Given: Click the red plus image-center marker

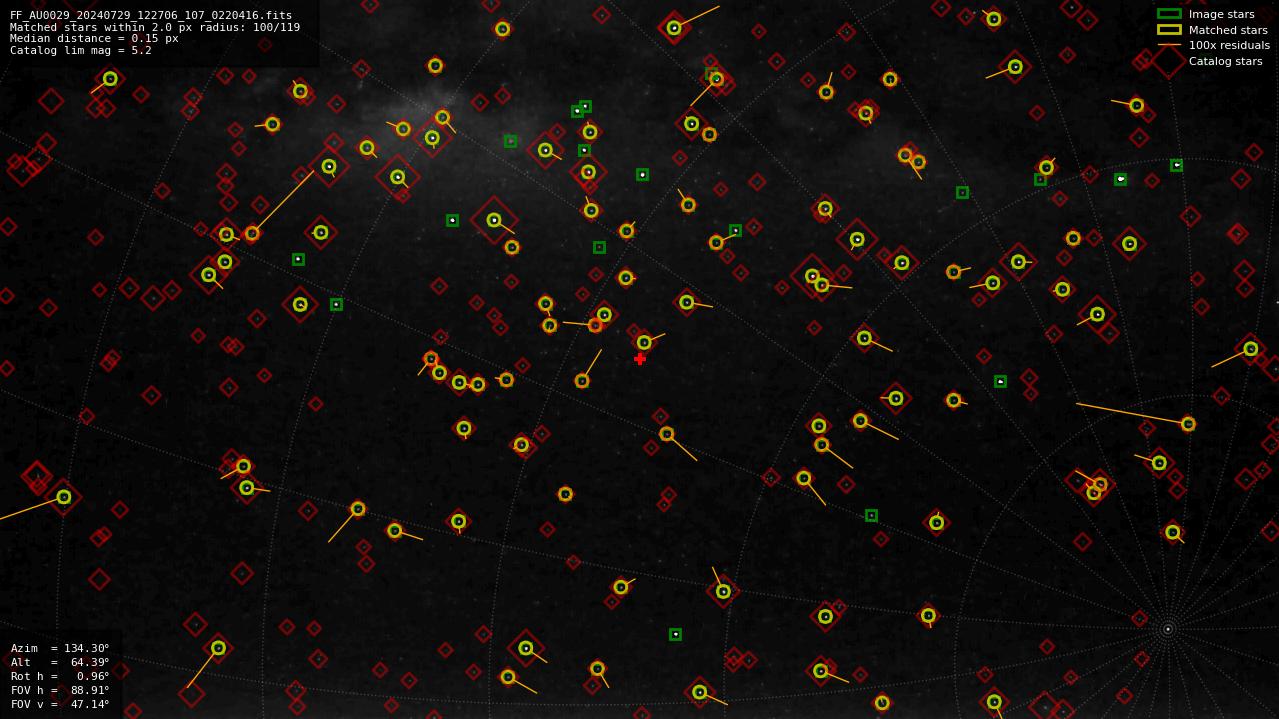Looking at the screenshot, I should [640, 359].
